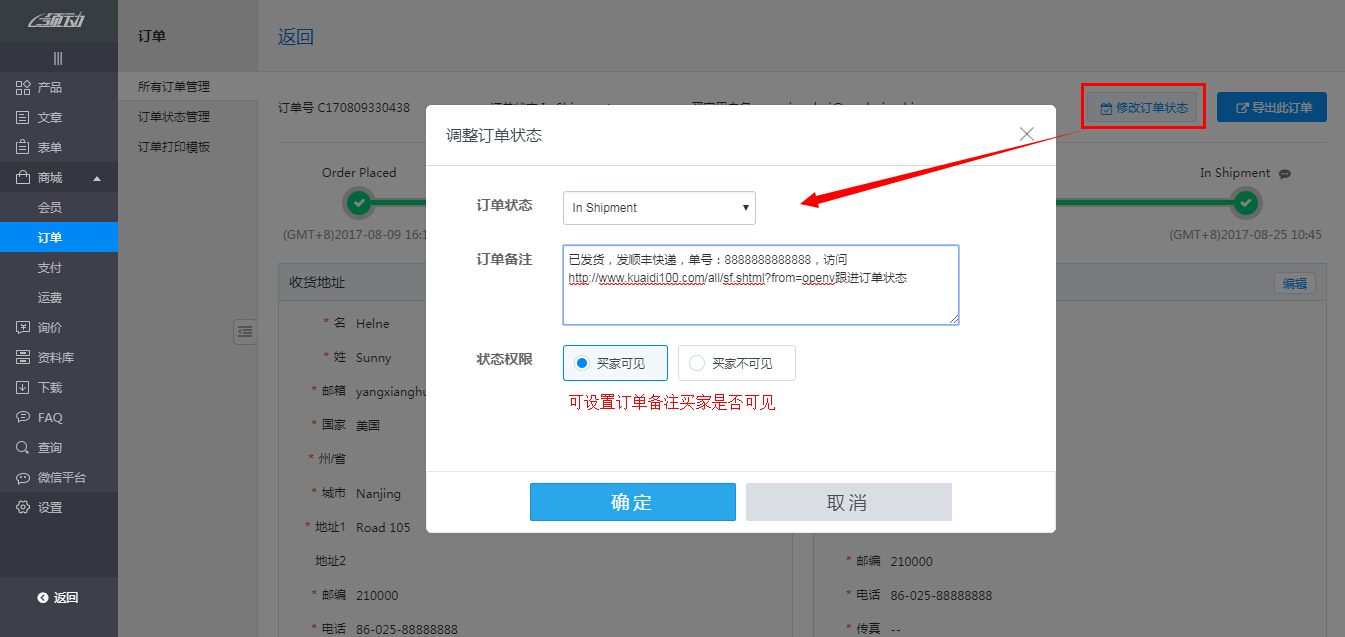This screenshot has width=1345, height=637.
Task: Confirm the status change with 确定
Action: (632, 501)
